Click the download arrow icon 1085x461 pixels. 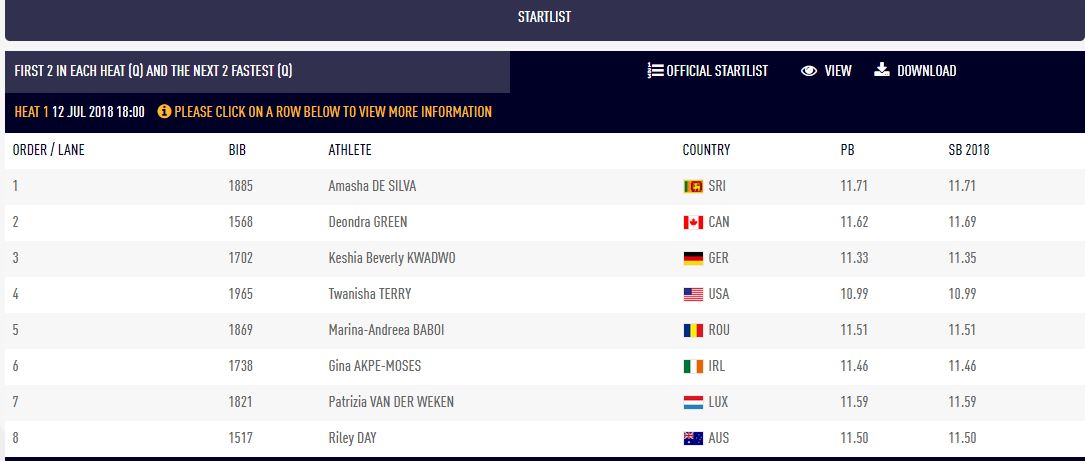point(882,69)
